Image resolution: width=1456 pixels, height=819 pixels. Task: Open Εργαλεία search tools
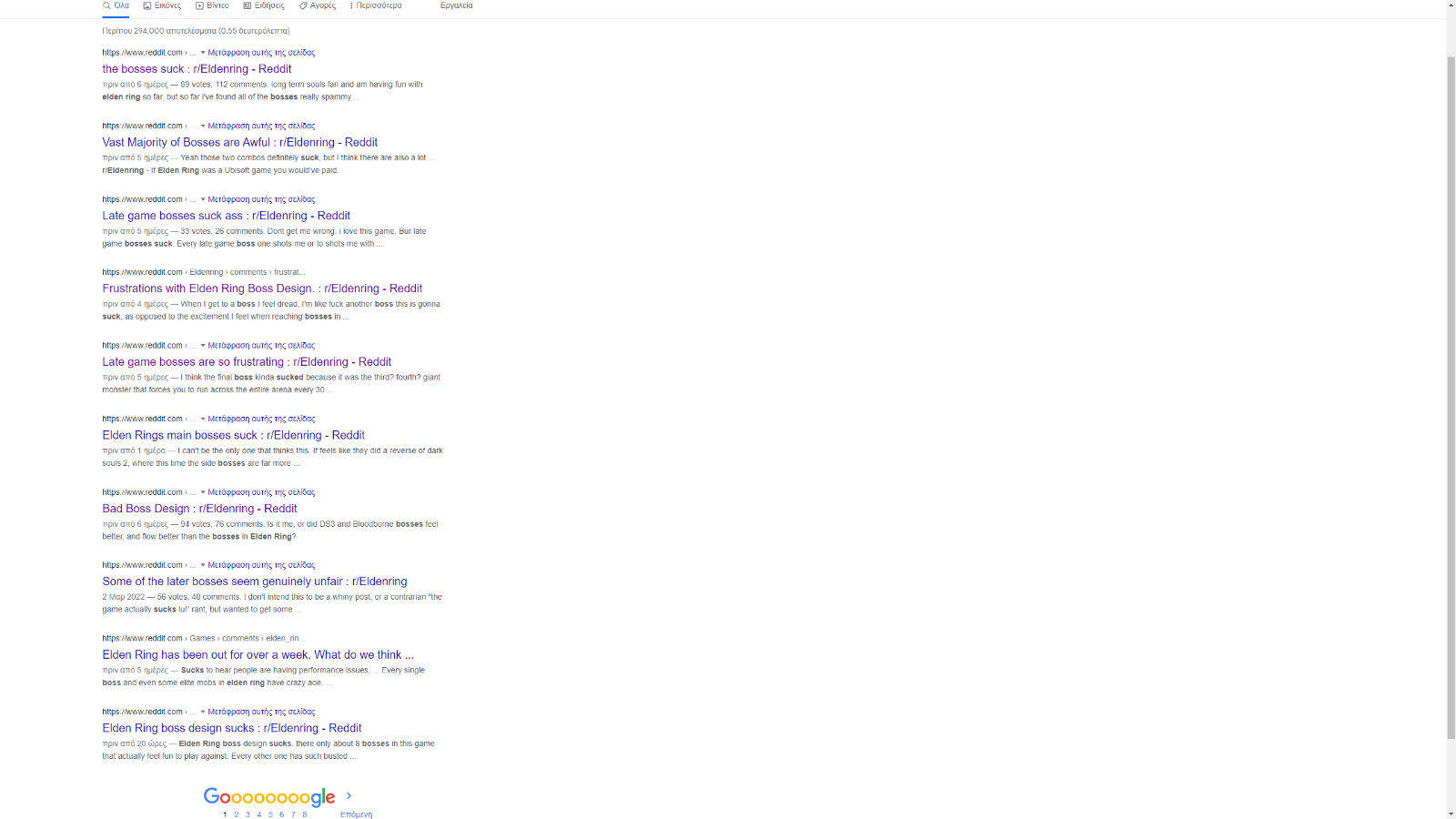pos(456,5)
